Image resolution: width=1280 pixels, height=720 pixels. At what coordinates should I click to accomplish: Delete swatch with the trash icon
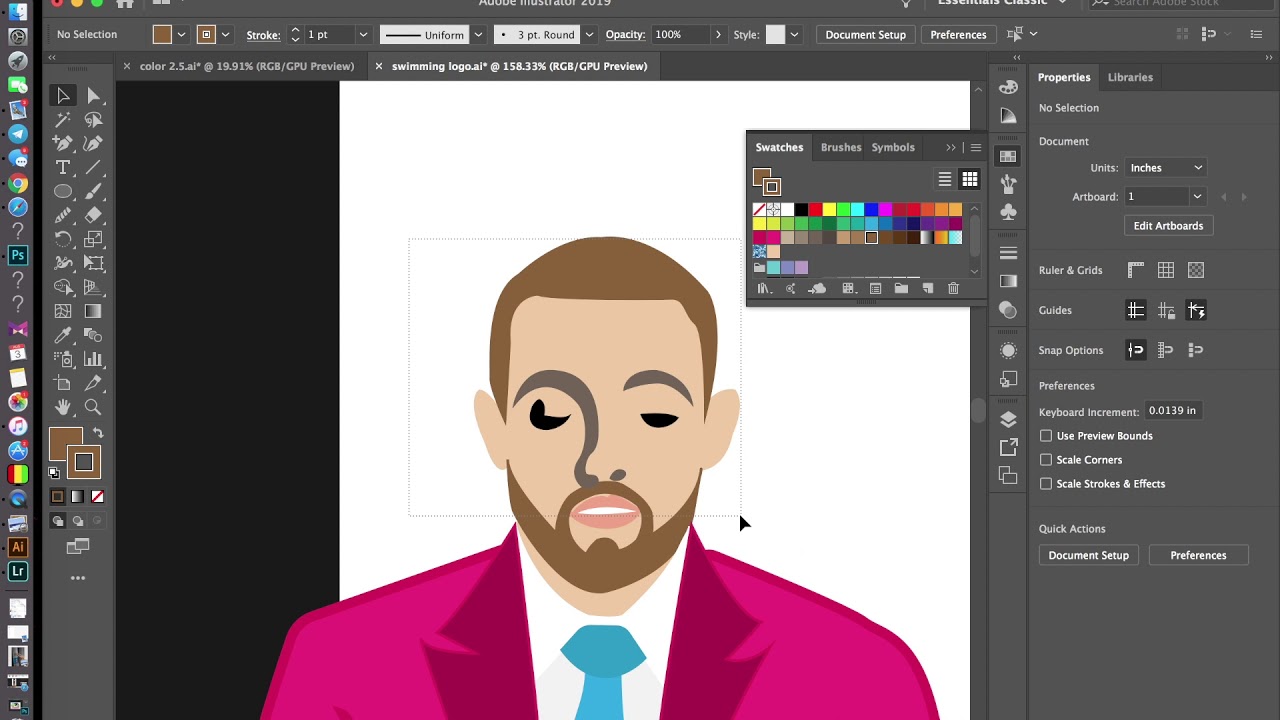953,288
